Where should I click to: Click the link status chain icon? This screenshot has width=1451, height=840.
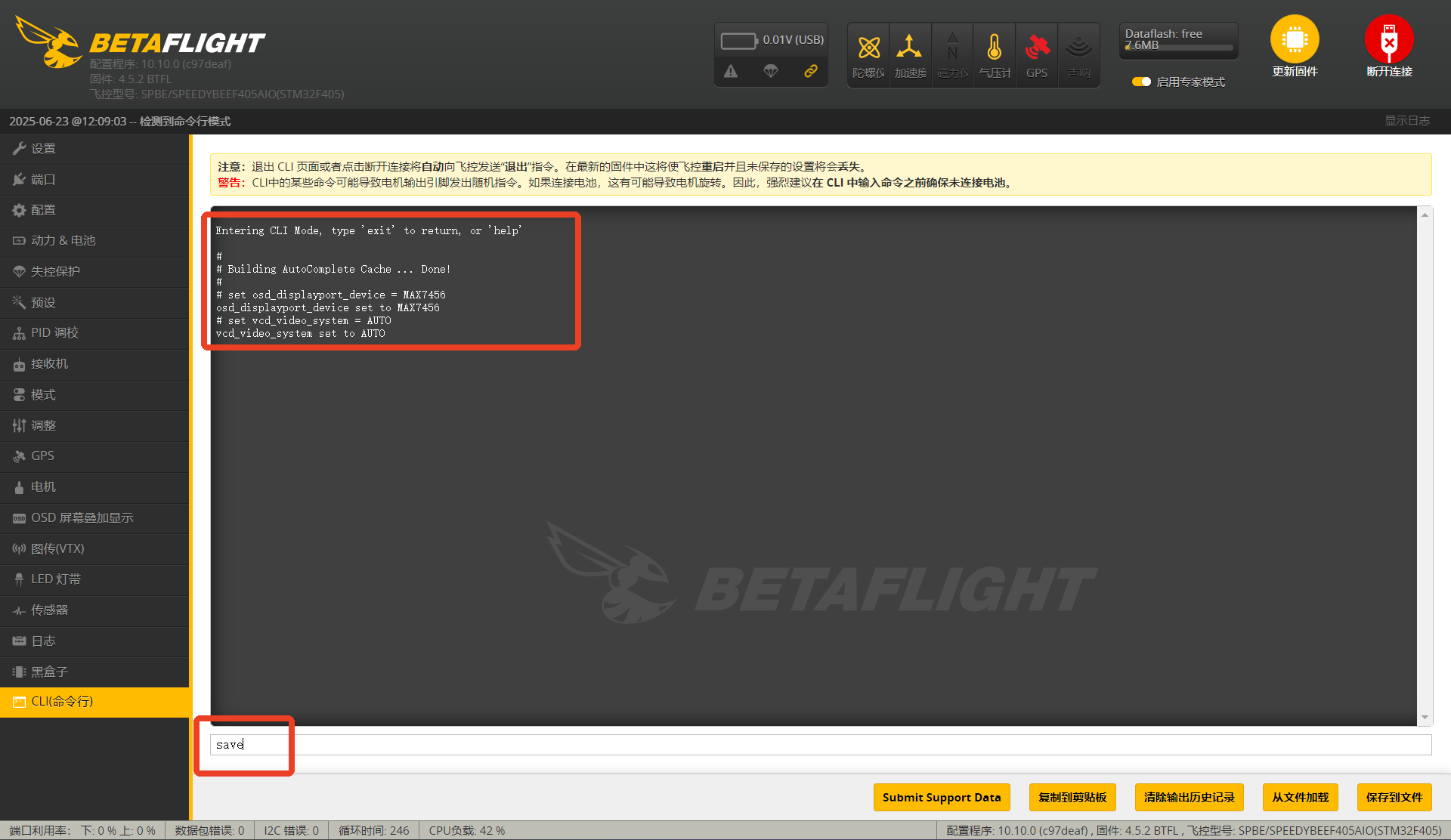tap(811, 71)
